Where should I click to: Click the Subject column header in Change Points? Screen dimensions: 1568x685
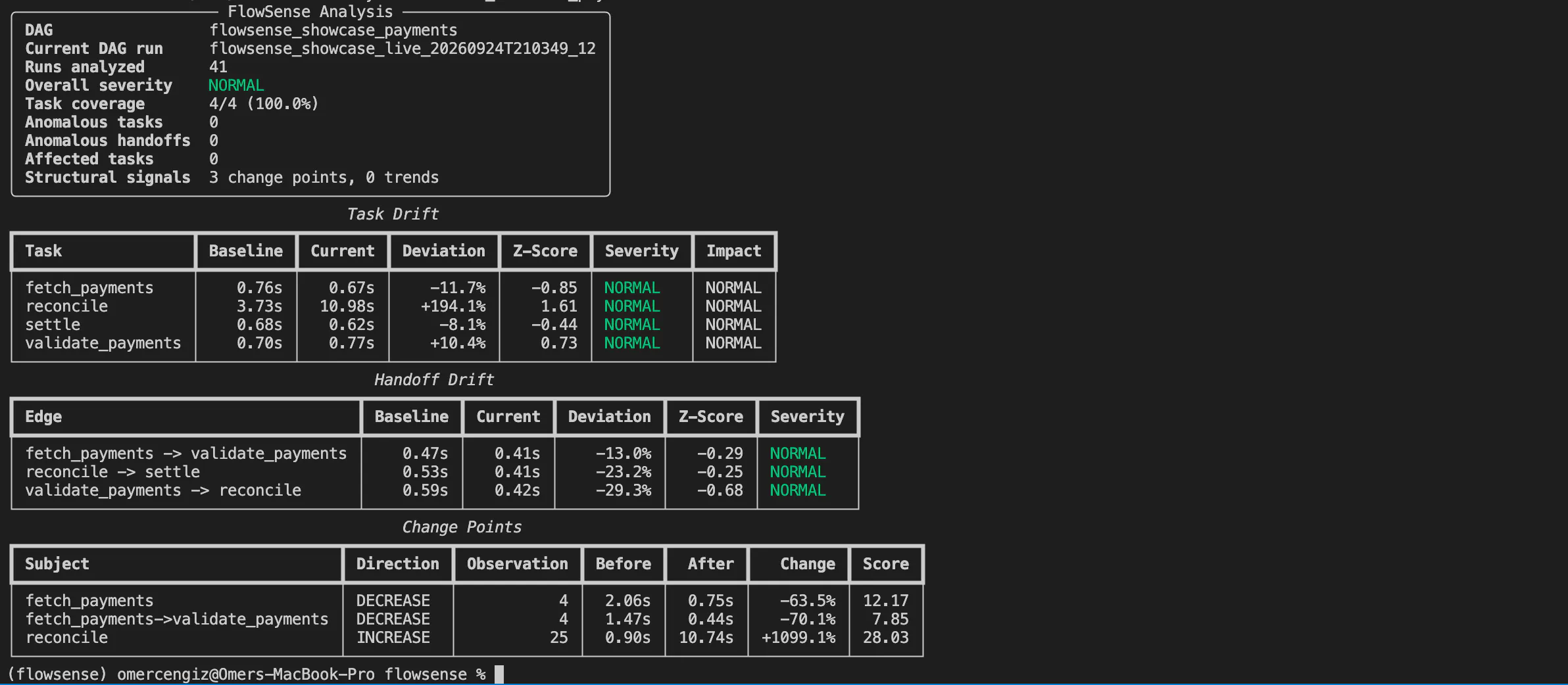coord(57,564)
